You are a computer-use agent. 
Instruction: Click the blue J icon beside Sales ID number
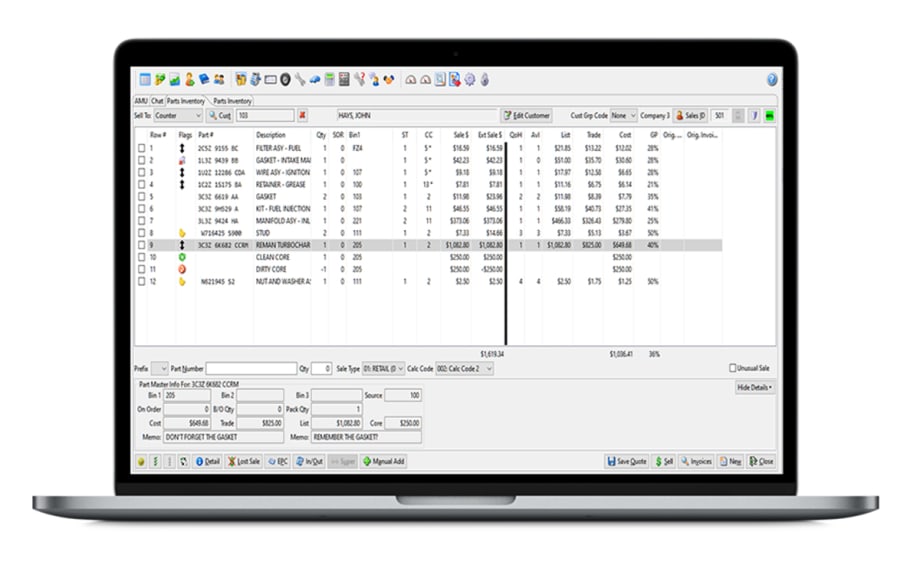pos(755,116)
